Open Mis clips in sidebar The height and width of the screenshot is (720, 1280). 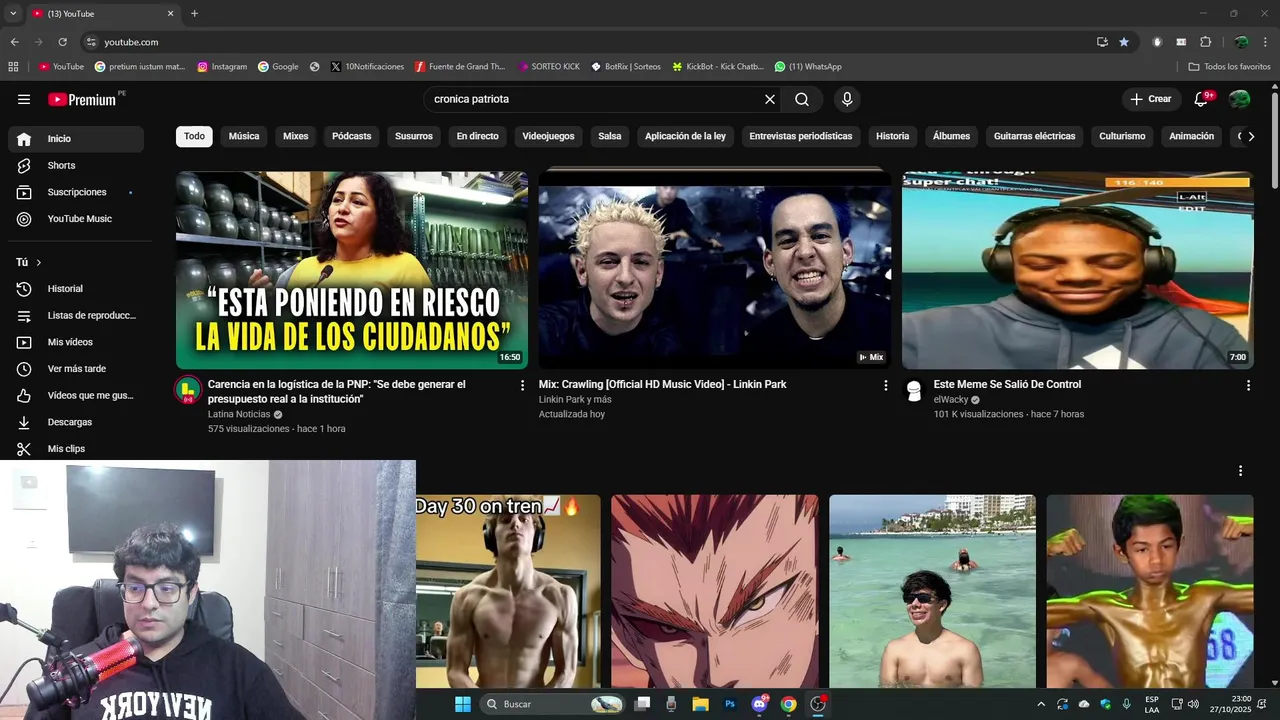[x=76, y=449]
